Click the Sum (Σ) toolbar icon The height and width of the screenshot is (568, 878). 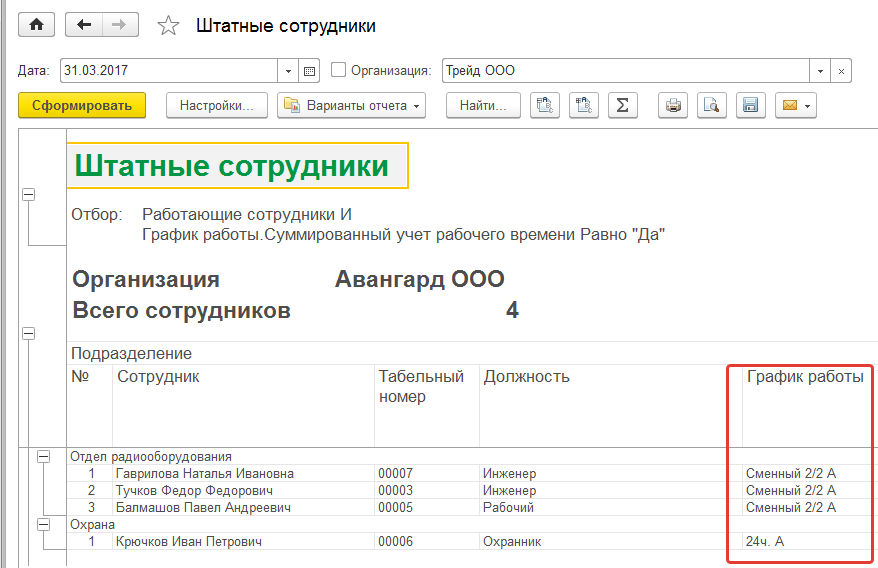coord(622,105)
